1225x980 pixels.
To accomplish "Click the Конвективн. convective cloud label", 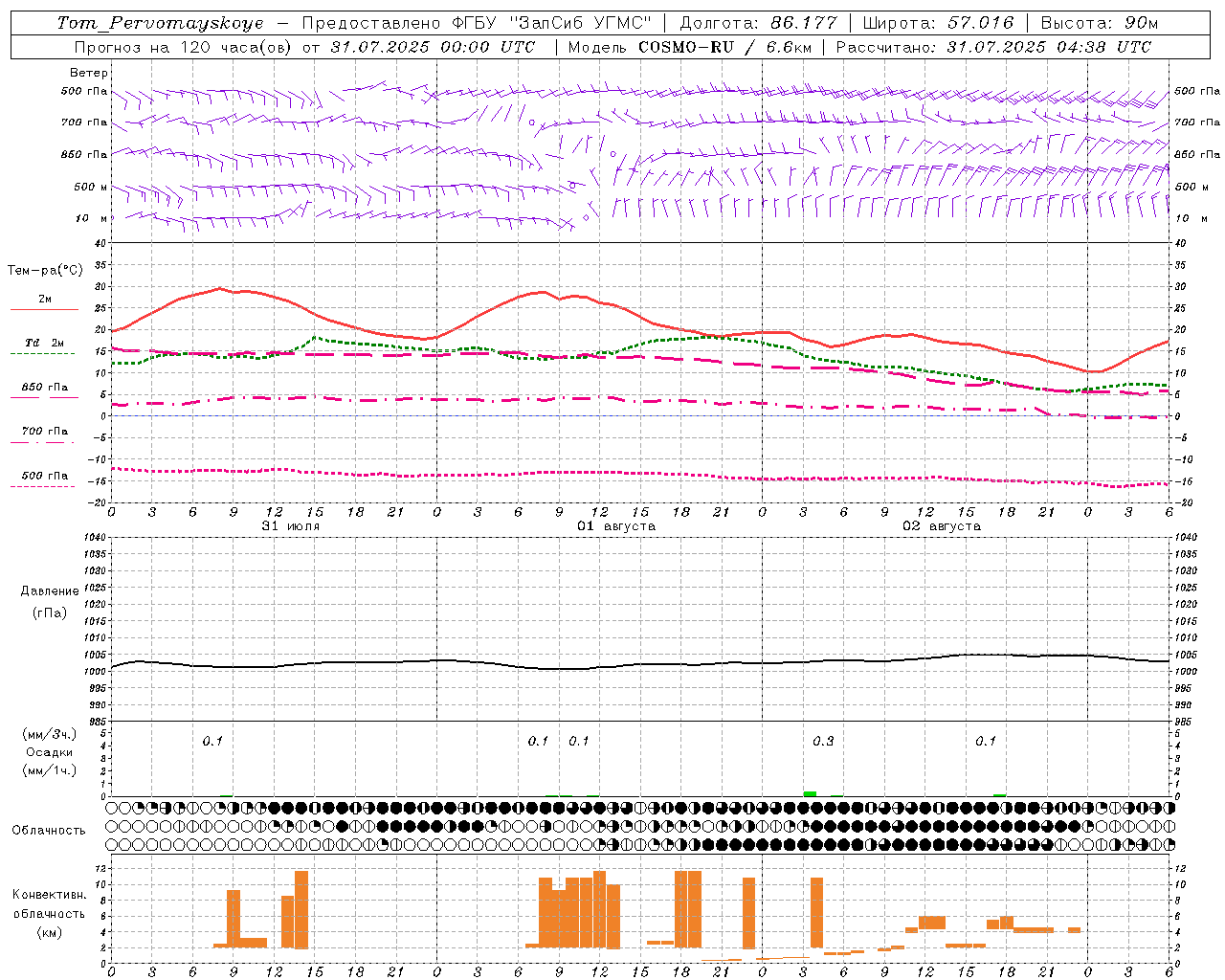I will click(x=50, y=895).
